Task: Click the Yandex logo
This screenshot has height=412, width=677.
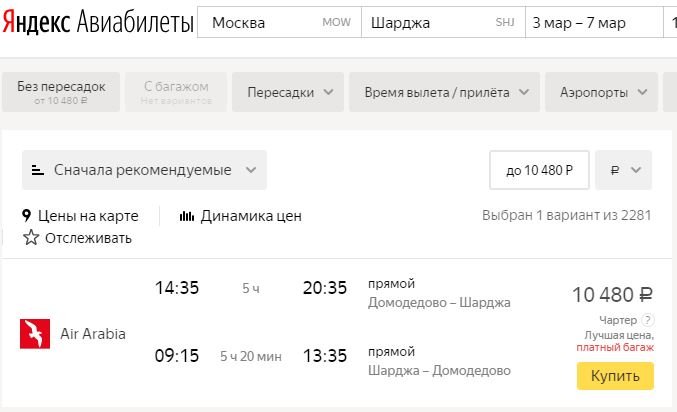Action: pos(37,23)
